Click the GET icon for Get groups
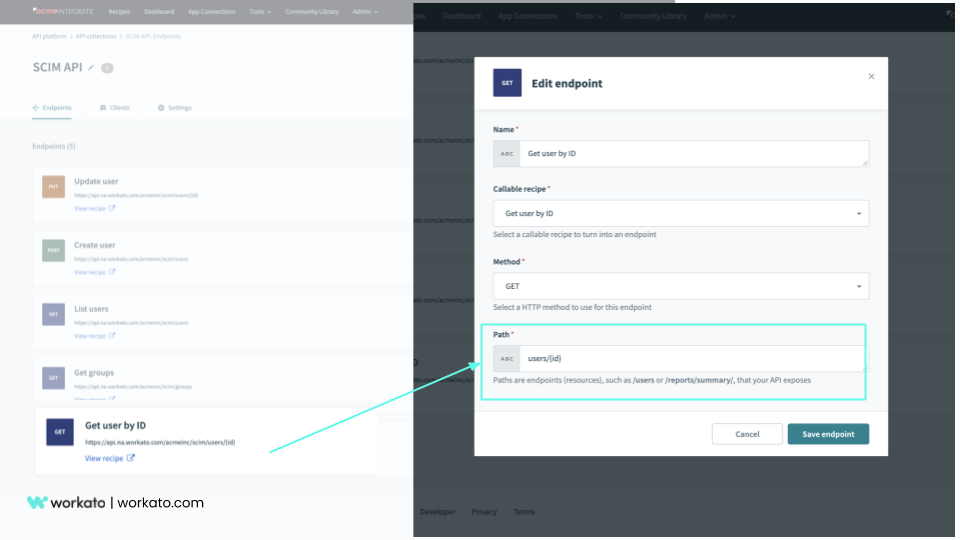960x540 pixels. point(53,378)
